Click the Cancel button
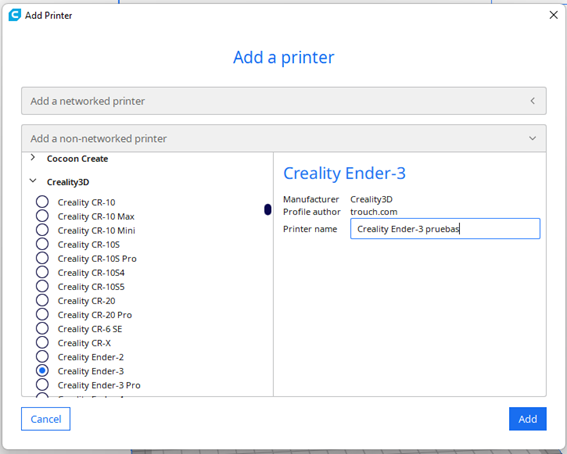Screen dimensions: 567x454 pos(46,419)
